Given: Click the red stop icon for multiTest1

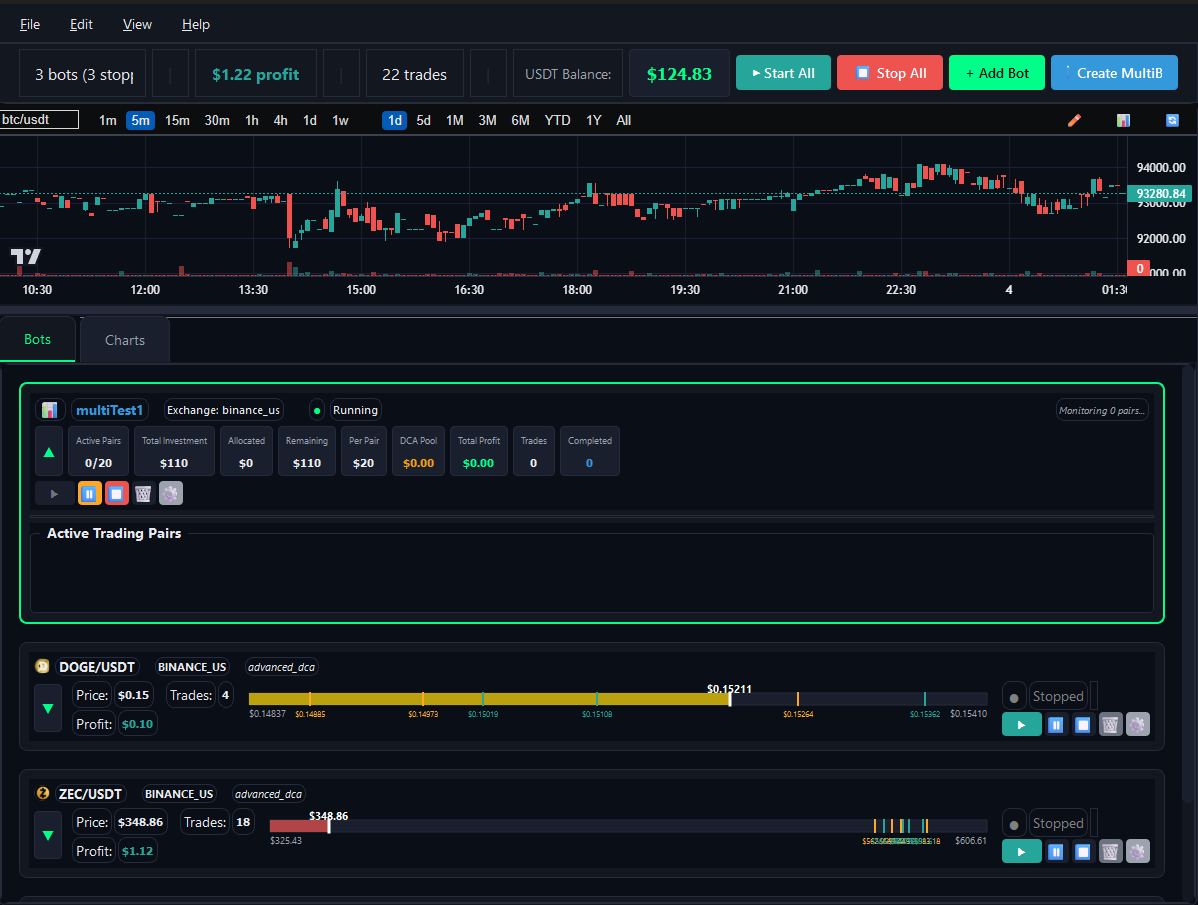Looking at the screenshot, I should pos(117,493).
